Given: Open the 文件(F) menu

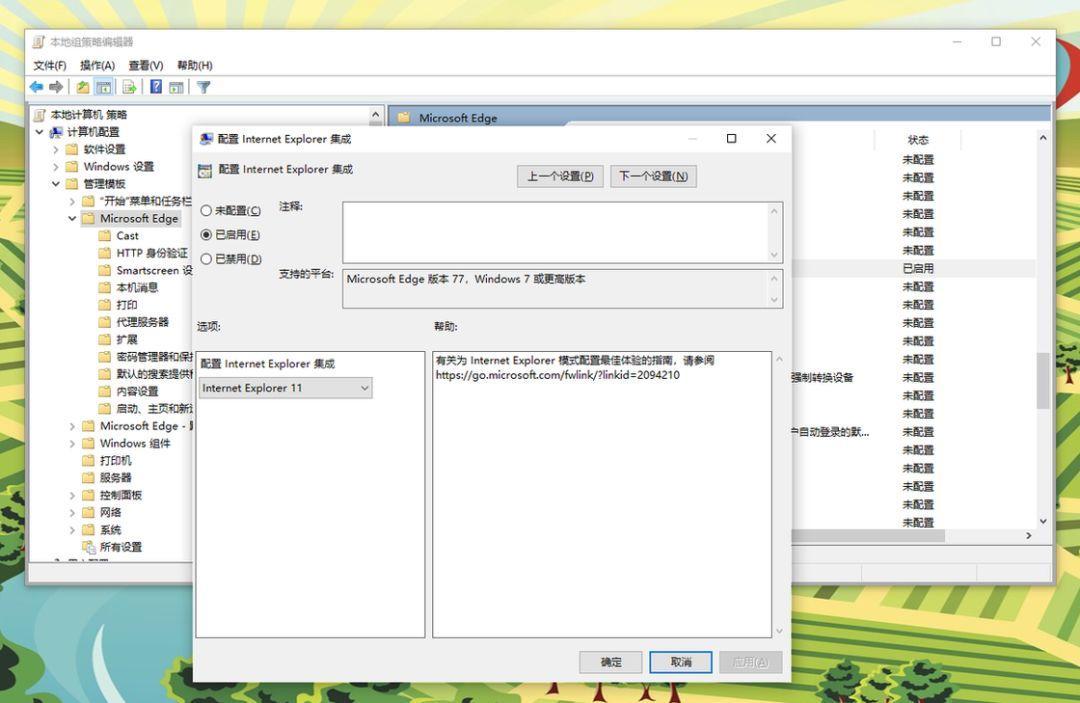Looking at the screenshot, I should coord(50,65).
